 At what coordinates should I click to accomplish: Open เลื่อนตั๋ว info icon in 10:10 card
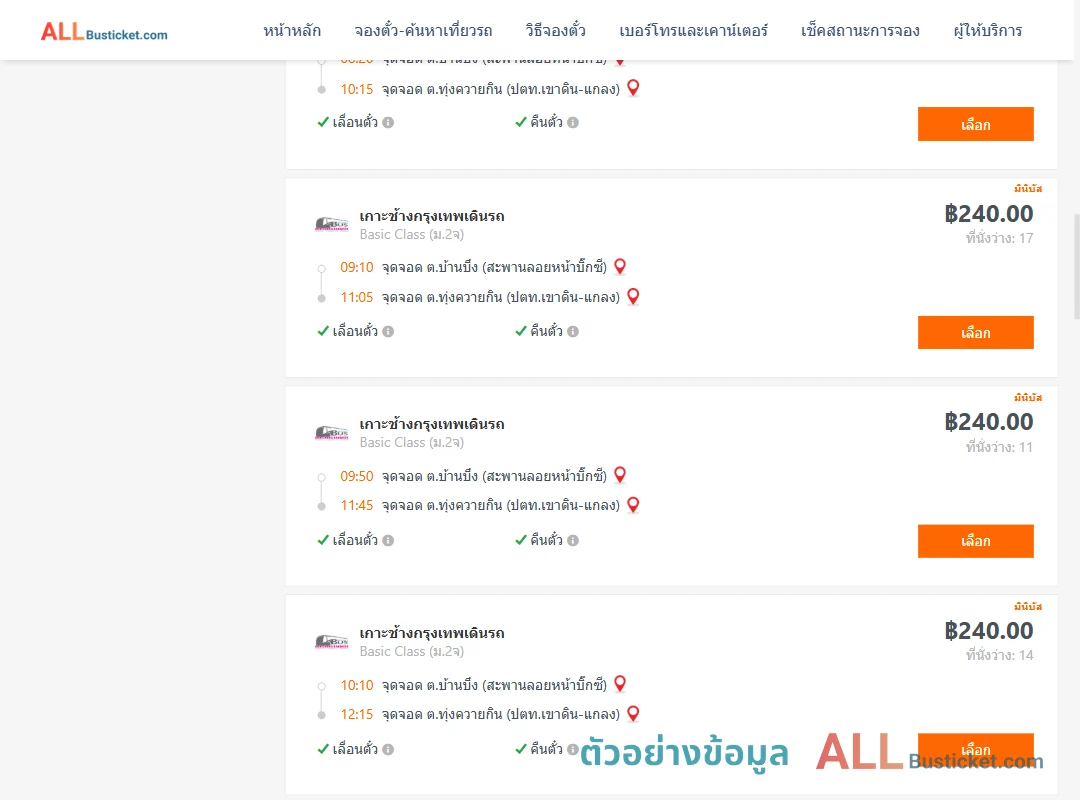coord(388,749)
